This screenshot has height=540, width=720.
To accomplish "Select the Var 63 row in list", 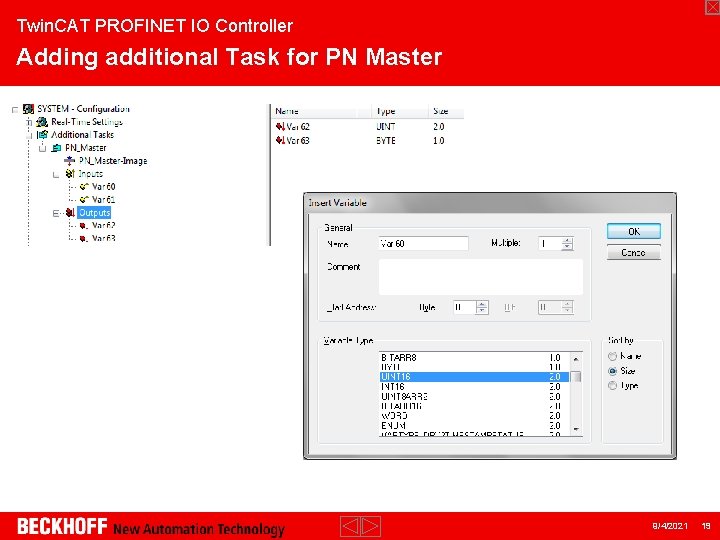I will point(367,140).
